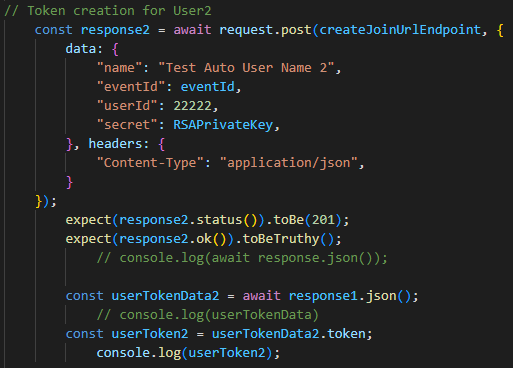The width and height of the screenshot is (513, 368).
Task: Click the userTokenData2 declaration name
Action: (x=165, y=296)
